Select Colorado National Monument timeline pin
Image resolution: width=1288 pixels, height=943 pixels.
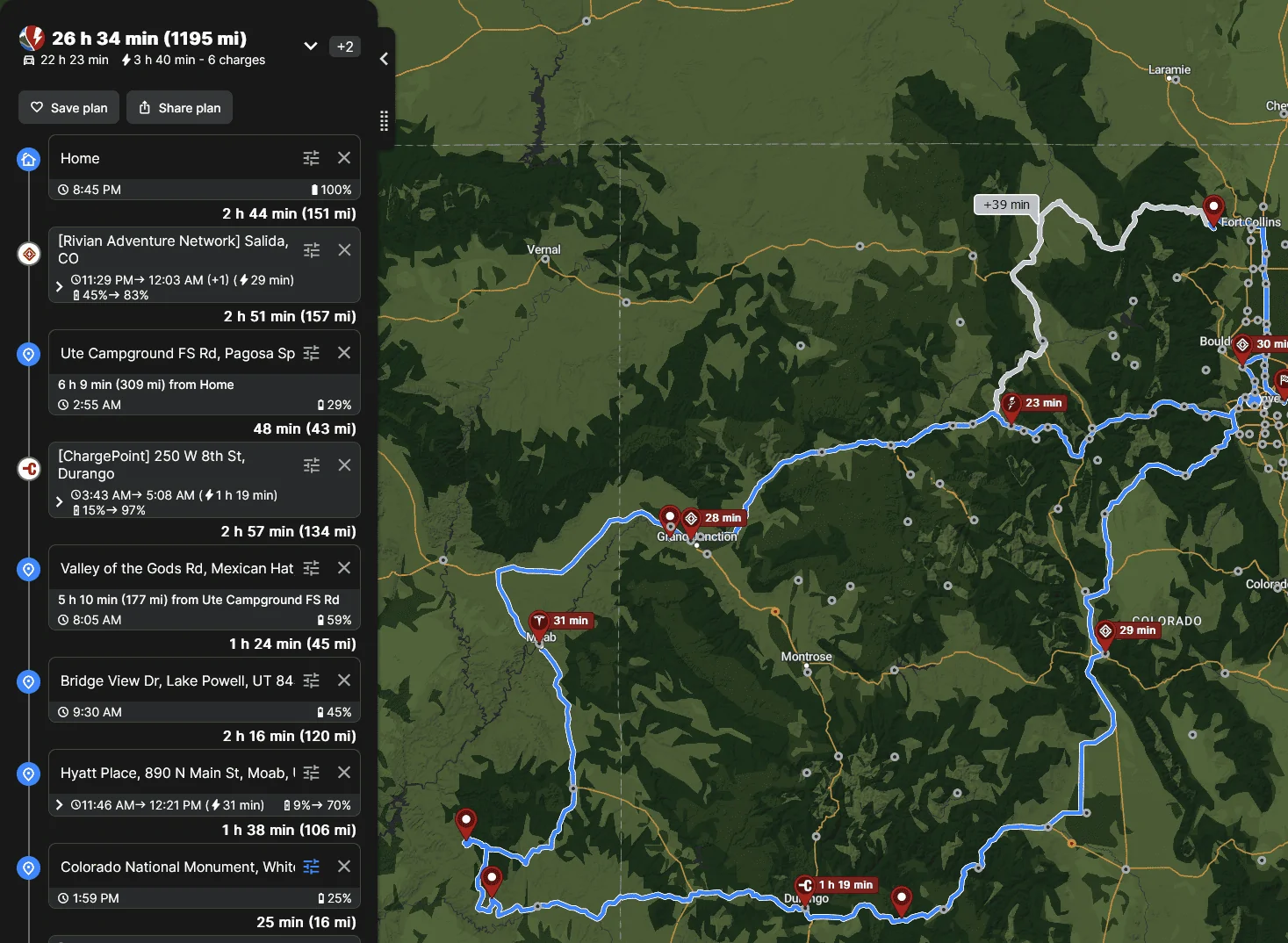(x=29, y=867)
